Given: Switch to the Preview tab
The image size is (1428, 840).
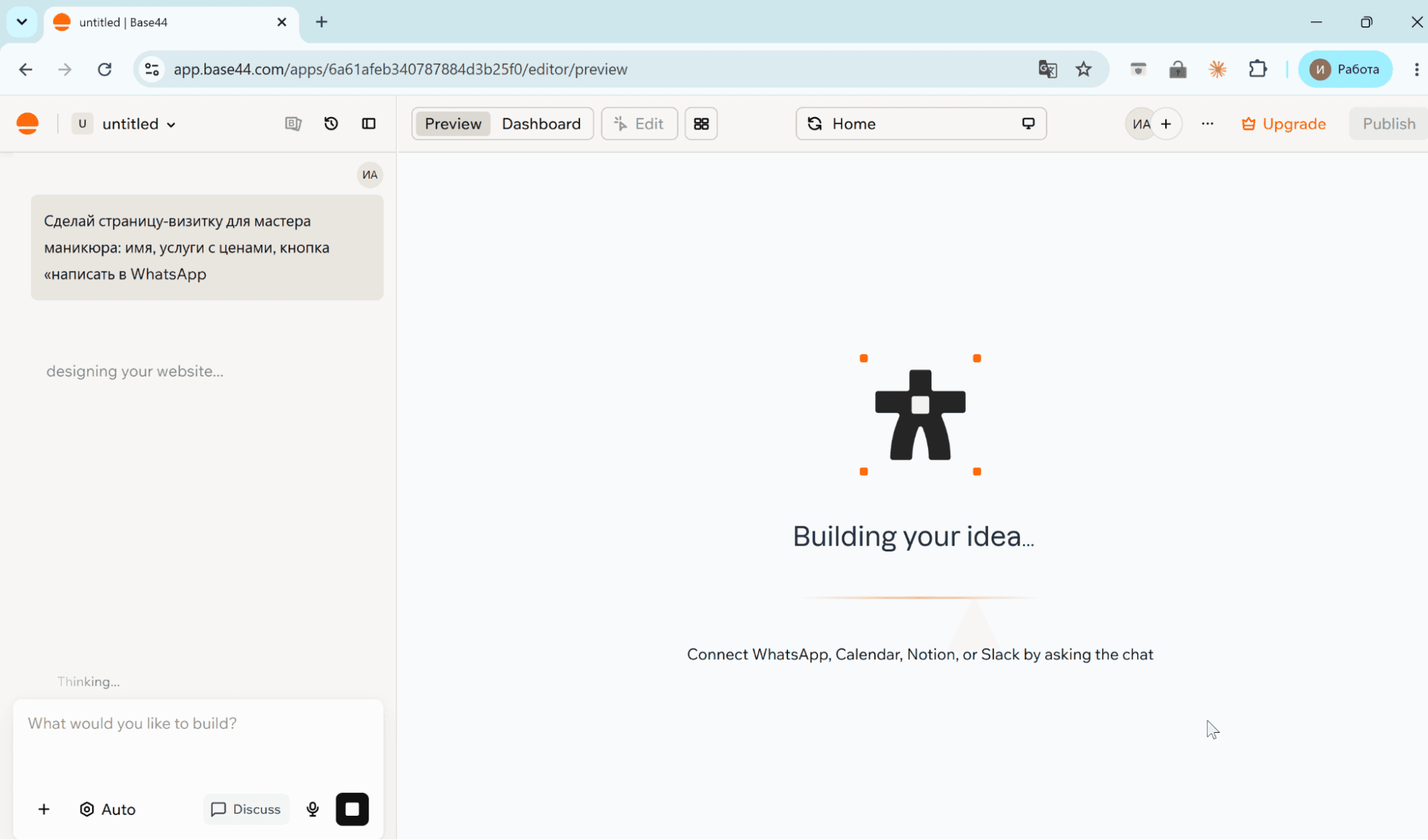Looking at the screenshot, I should 453,124.
